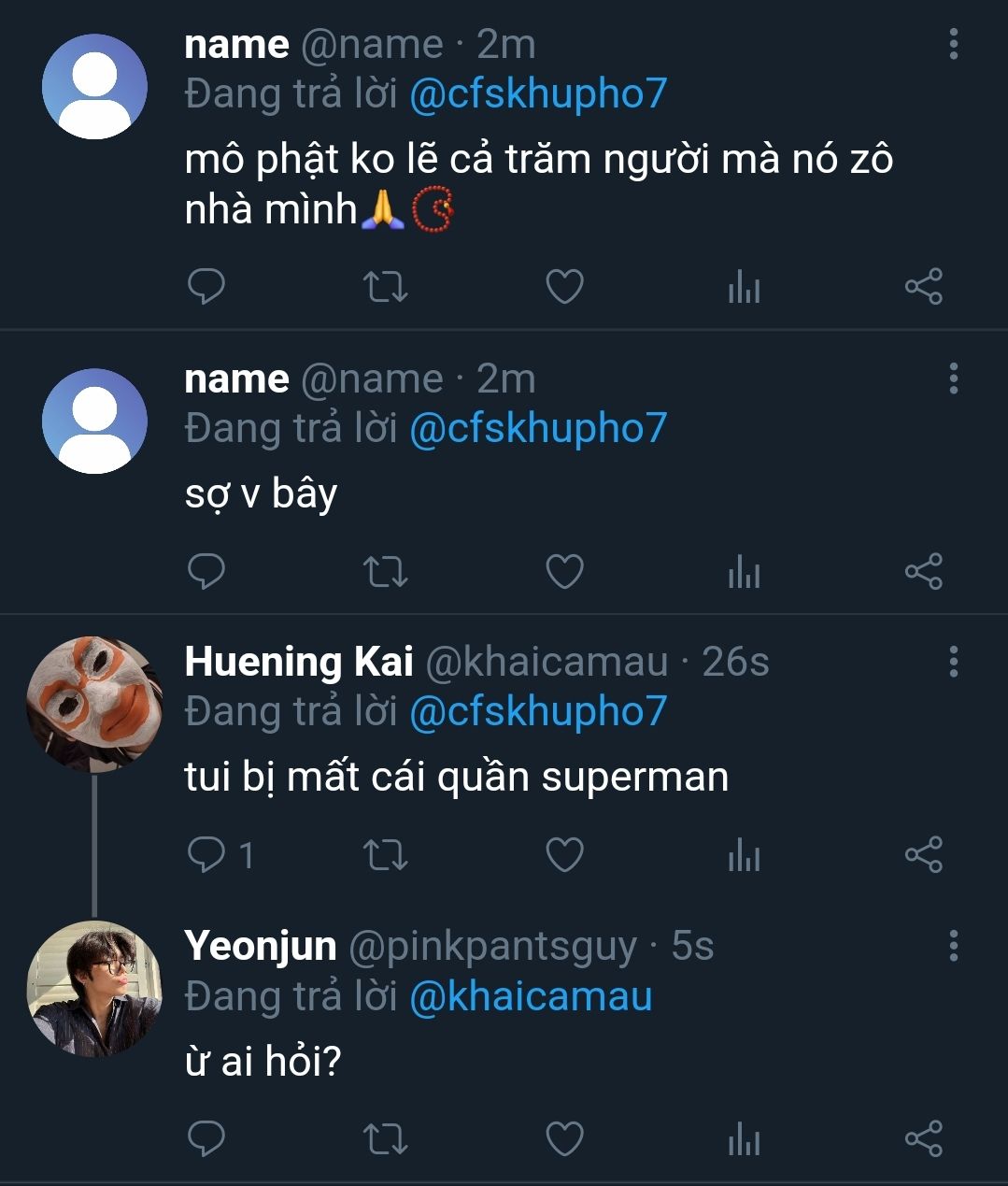
Task: Open Huening Kai's masked avatar
Action: 93,705
